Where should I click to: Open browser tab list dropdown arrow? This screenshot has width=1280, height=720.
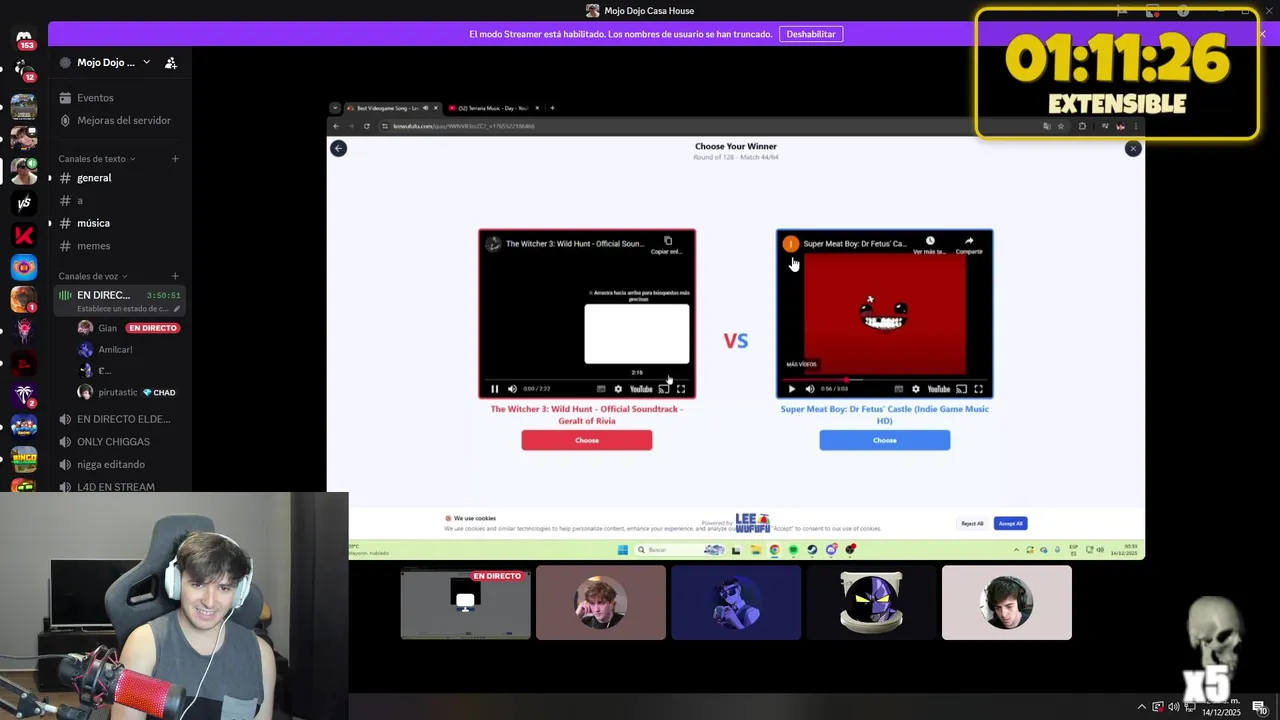coord(335,108)
